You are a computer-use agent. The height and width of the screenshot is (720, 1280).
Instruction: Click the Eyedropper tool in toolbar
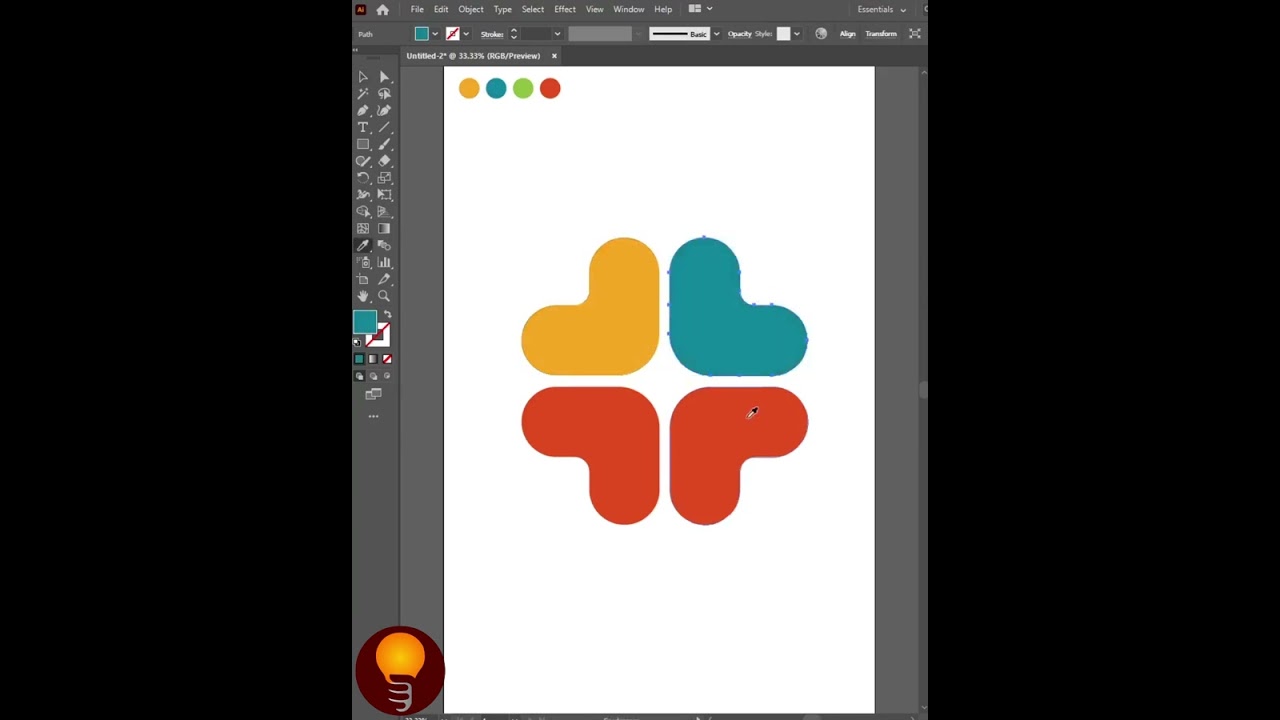pos(363,246)
